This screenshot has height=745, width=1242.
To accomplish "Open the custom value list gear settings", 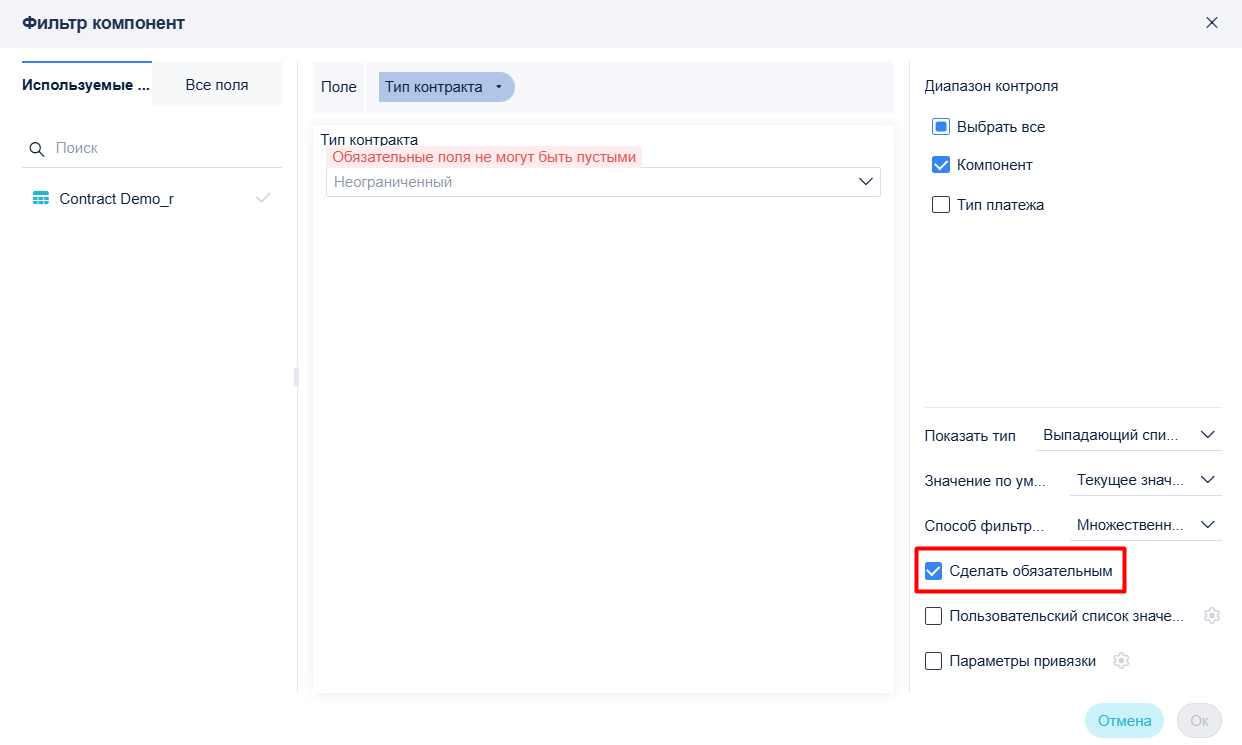I will [x=1212, y=616].
